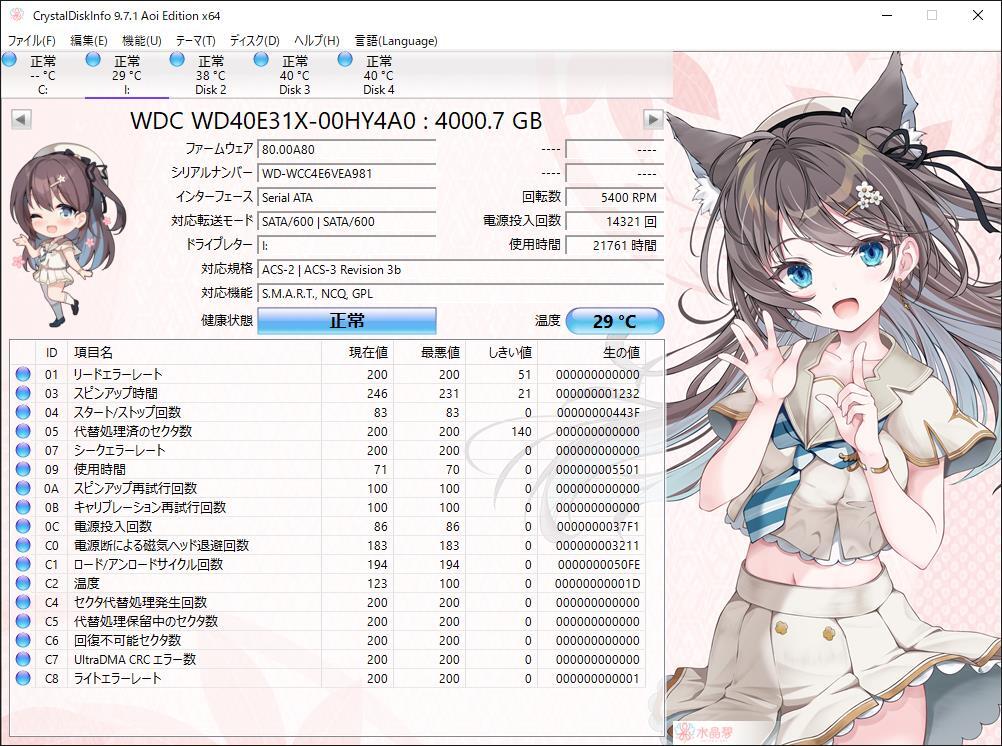Image resolution: width=1002 pixels, height=746 pixels.
Task: Open the 編集(E) menu
Action: tap(88, 41)
